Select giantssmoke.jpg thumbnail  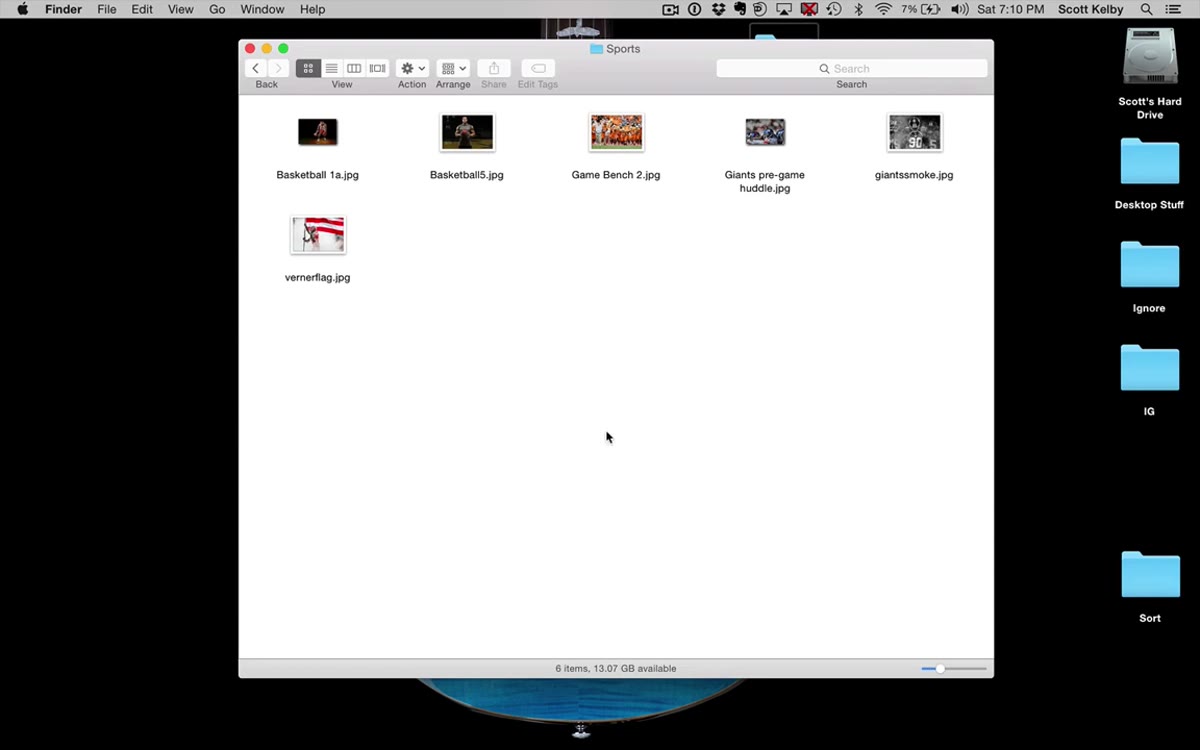(914, 132)
